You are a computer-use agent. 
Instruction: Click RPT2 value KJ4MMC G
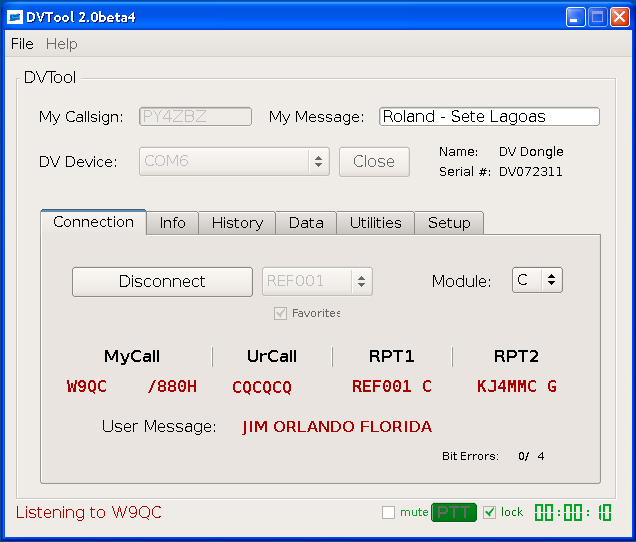pyautogui.click(x=516, y=386)
